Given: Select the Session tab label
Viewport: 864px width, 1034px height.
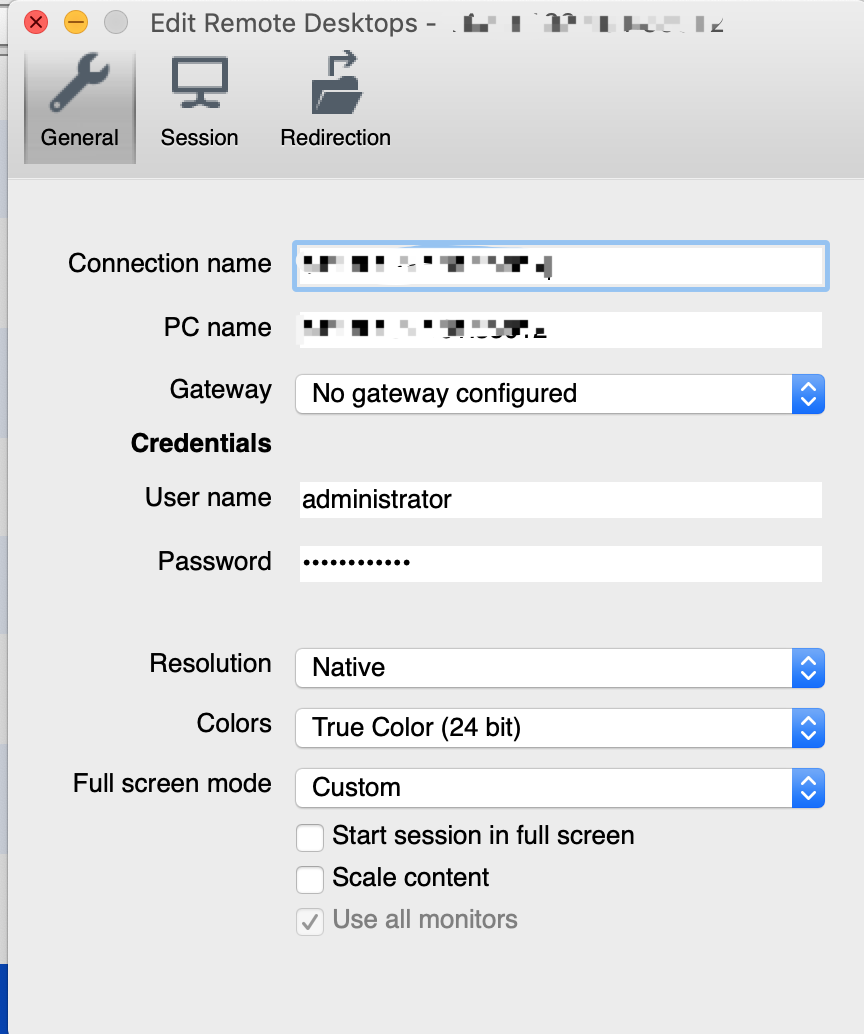Looking at the screenshot, I should tap(199, 137).
